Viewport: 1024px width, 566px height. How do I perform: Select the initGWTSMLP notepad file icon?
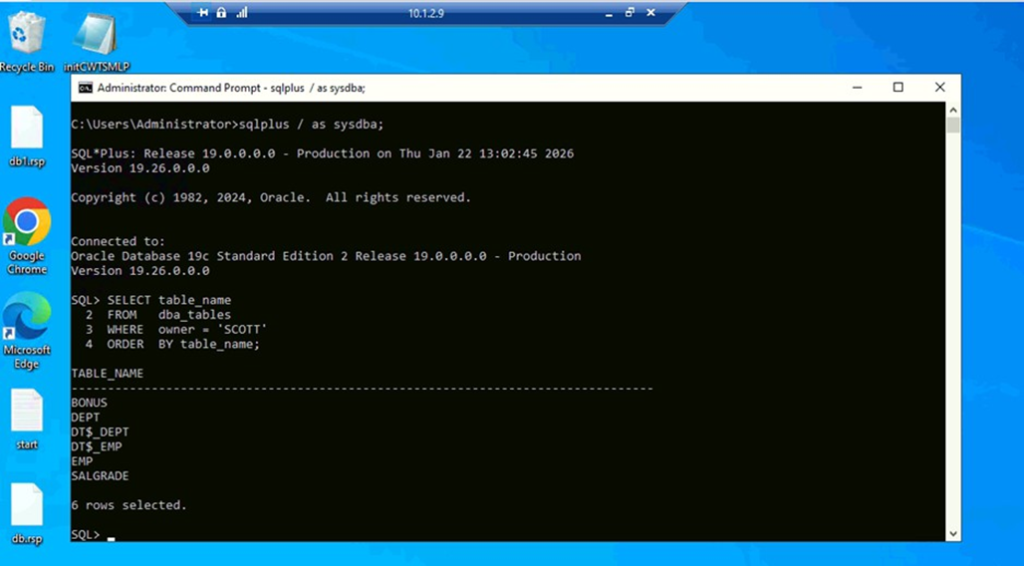click(x=97, y=41)
